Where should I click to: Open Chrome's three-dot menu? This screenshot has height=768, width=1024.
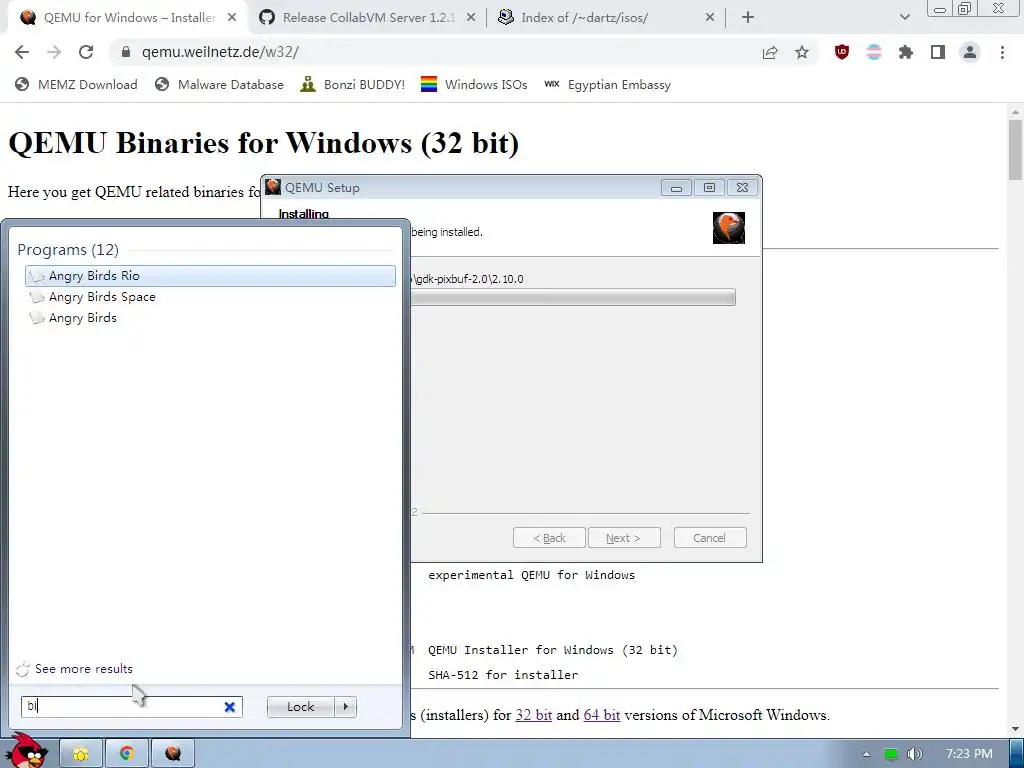pyautogui.click(x=1002, y=52)
